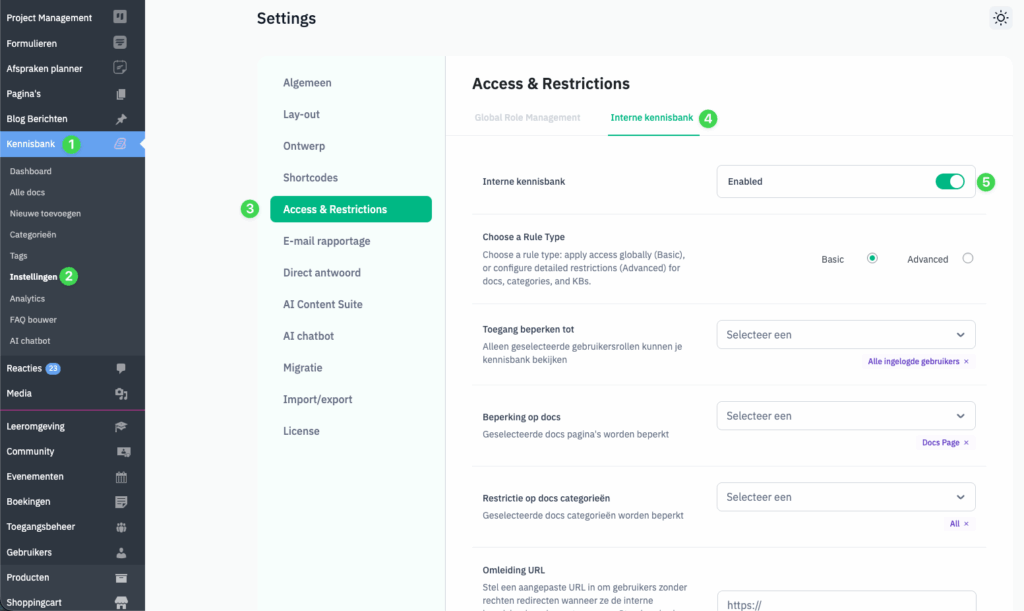The height and width of the screenshot is (611, 1024).
Task: Open Restrictie op docs categorieën dropdown
Action: [845, 497]
